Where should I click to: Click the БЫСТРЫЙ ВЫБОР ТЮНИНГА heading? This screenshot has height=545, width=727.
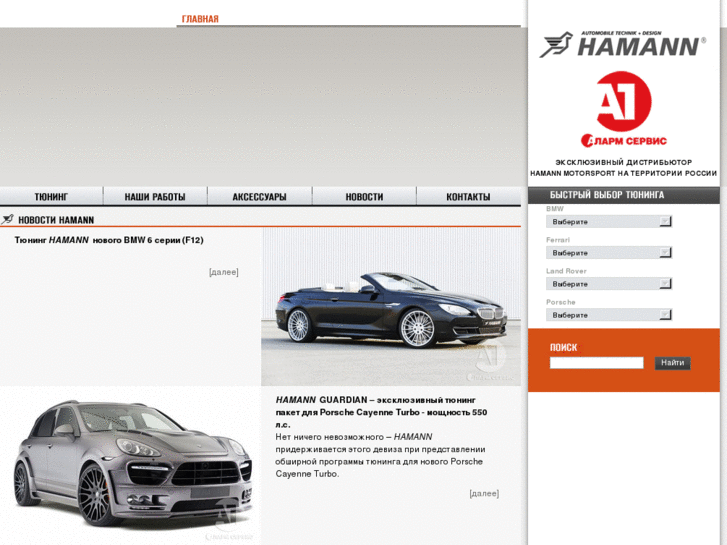pos(607,195)
